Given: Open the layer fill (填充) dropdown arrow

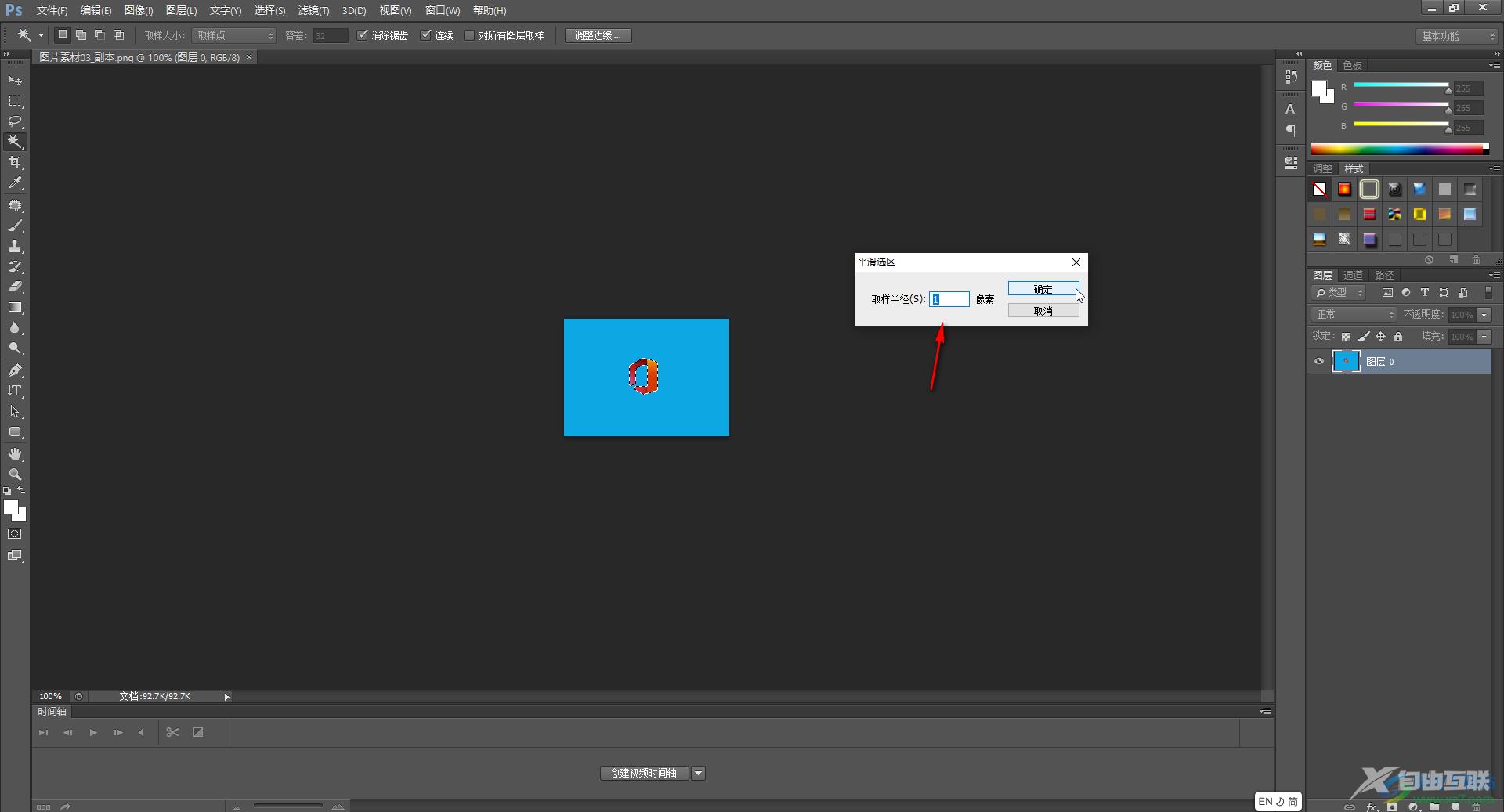Looking at the screenshot, I should pyautogui.click(x=1484, y=337).
